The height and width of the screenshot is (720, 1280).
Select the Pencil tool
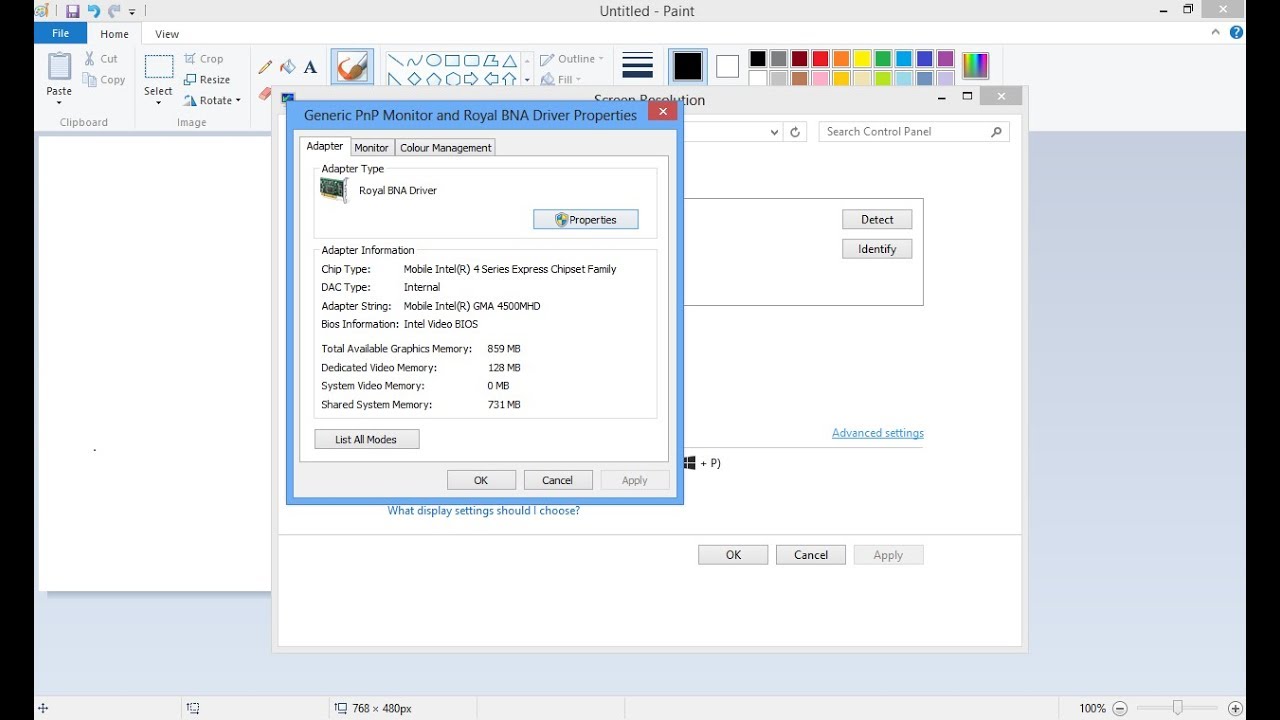265,67
